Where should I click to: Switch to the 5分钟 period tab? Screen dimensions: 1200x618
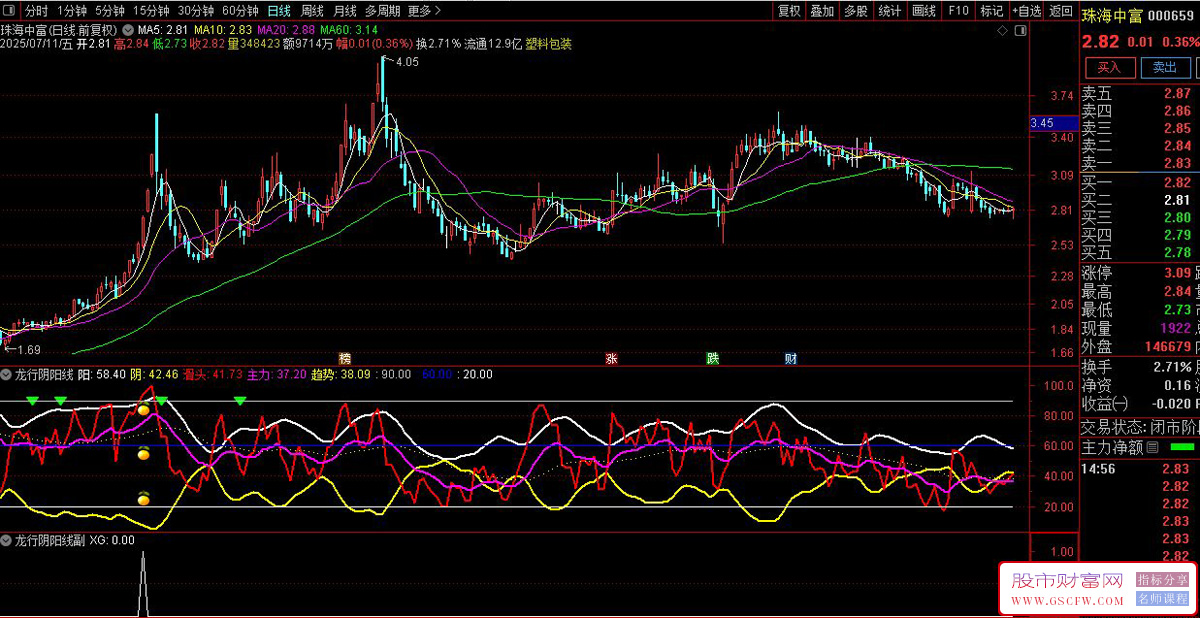tap(112, 11)
